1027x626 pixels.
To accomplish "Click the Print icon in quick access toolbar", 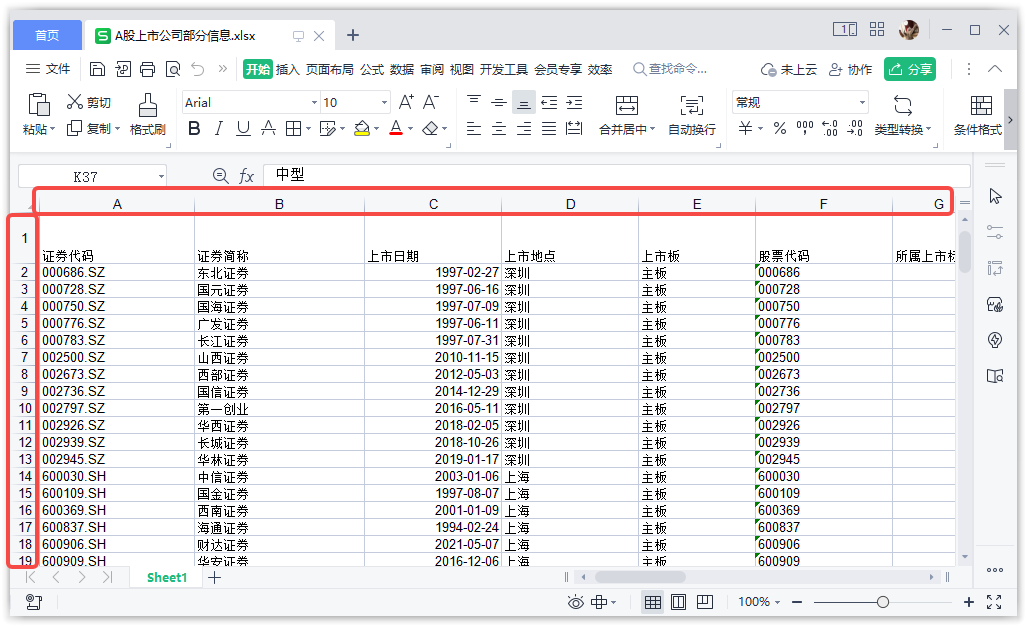I will [148, 69].
